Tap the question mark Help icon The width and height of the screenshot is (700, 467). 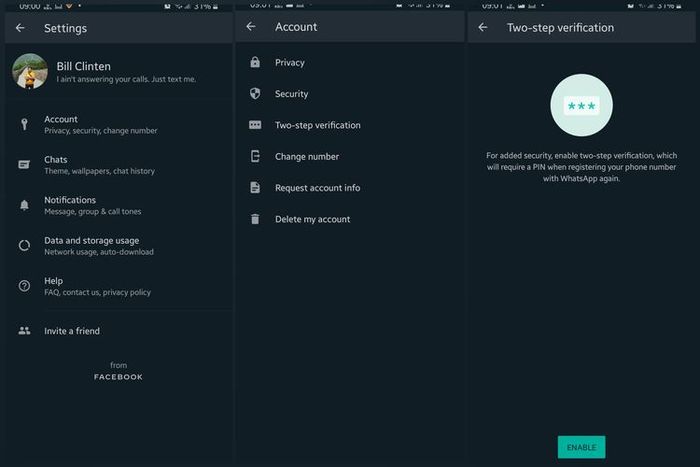coord(24,286)
